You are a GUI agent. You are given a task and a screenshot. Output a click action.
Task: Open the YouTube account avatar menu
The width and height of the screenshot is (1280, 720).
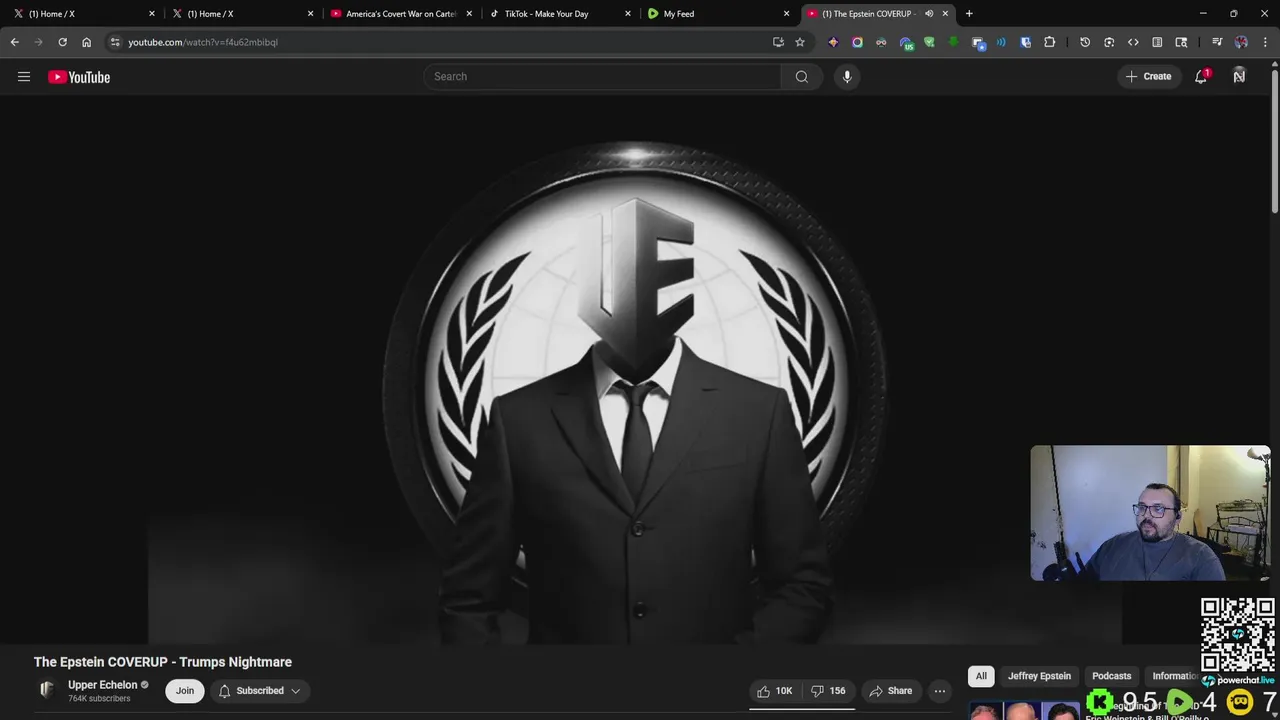[x=1239, y=77]
